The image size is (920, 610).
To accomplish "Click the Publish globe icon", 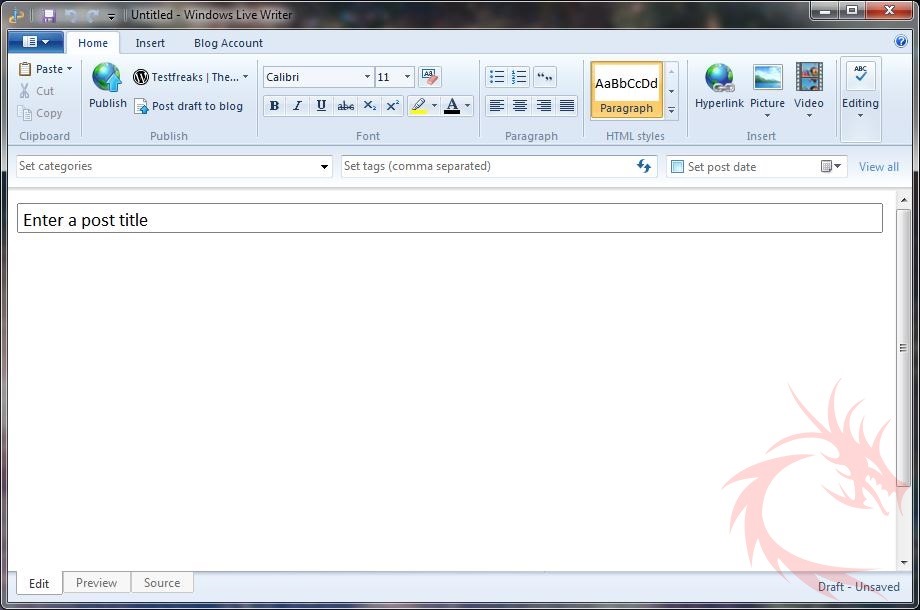I will pos(107,78).
